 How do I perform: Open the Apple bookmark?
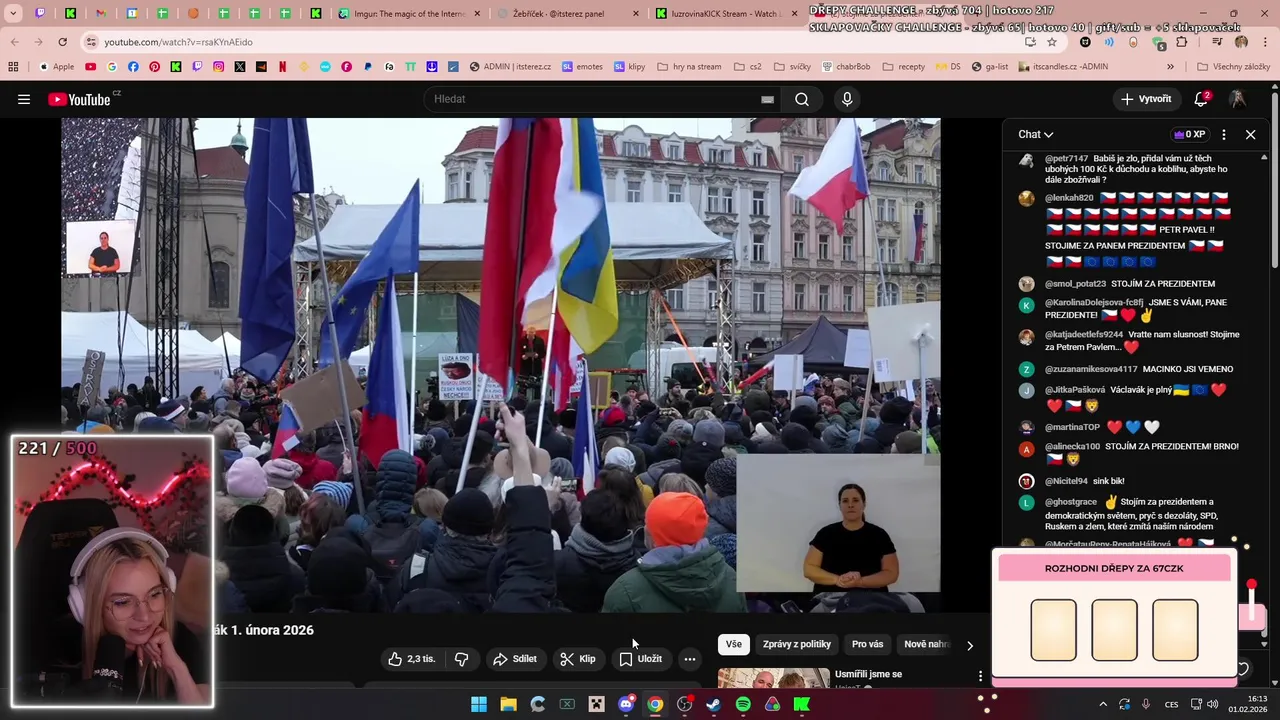57,67
